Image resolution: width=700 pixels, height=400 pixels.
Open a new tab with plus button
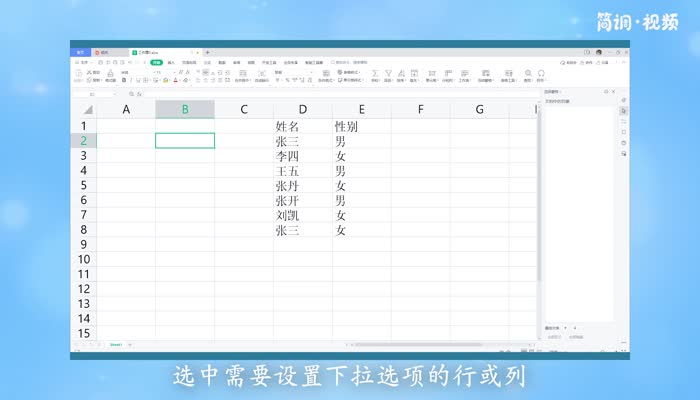pyautogui.click(x=207, y=52)
